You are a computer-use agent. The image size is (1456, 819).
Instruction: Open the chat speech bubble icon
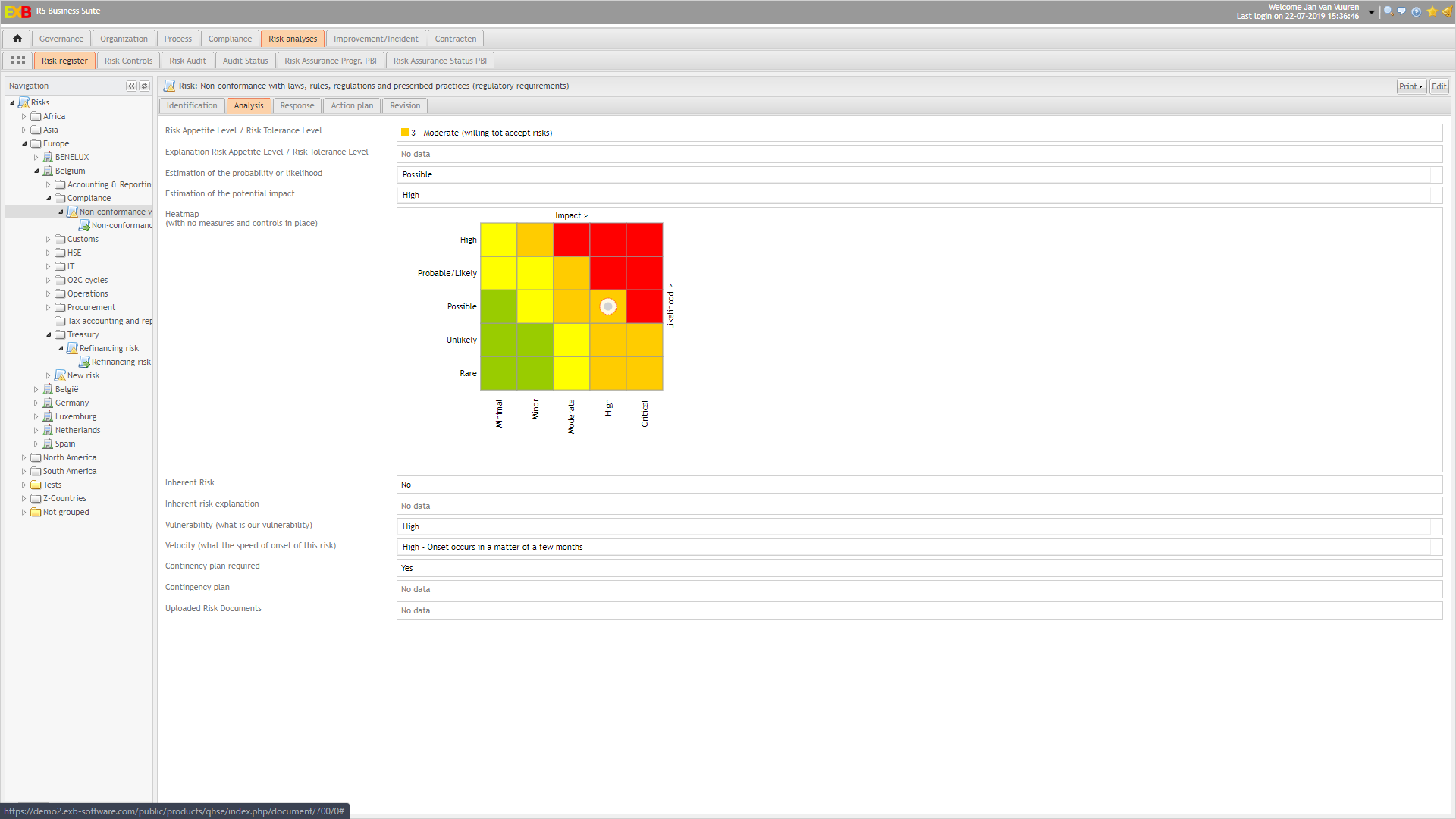(1401, 11)
